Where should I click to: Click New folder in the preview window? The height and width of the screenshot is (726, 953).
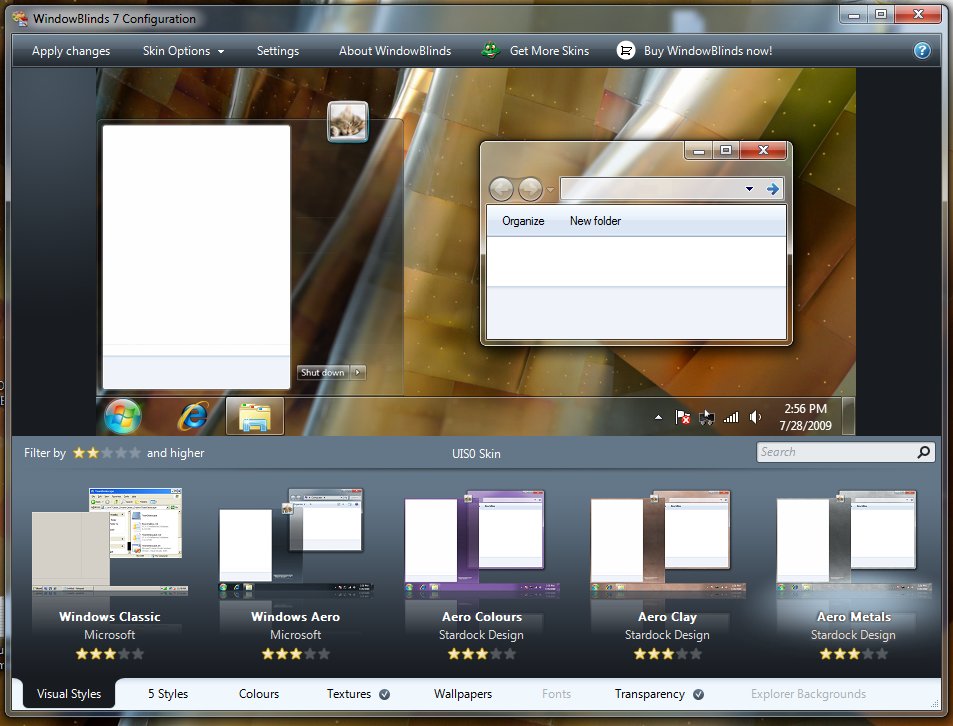[596, 221]
